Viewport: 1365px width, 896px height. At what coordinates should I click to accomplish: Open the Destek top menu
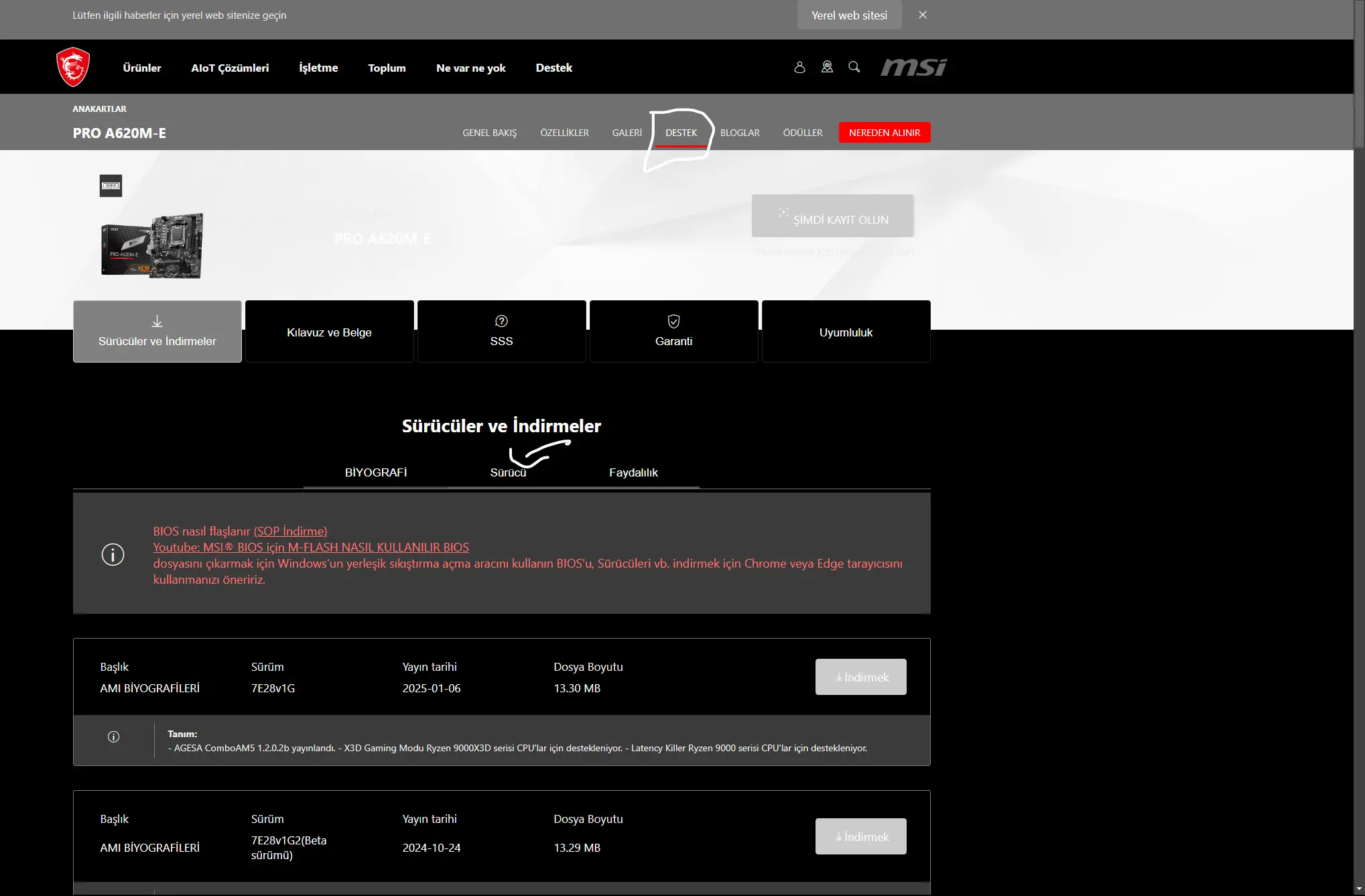[554, 68]
